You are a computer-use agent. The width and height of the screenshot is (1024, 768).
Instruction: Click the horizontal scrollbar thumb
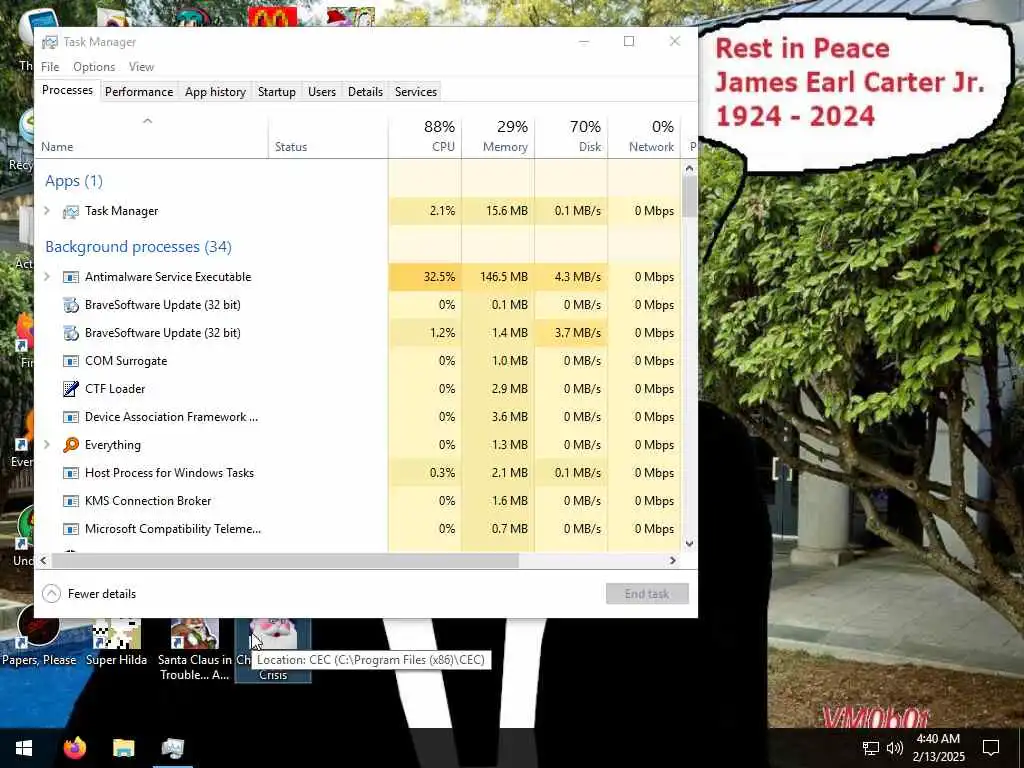(x=285, y=560)
